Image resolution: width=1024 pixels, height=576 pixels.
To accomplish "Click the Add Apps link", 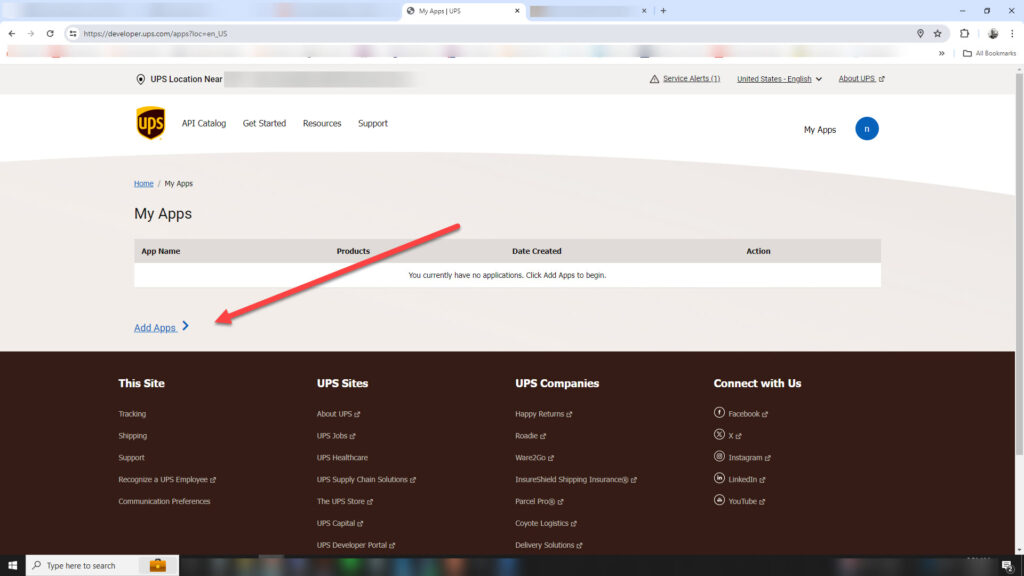I will pos(155,328).
